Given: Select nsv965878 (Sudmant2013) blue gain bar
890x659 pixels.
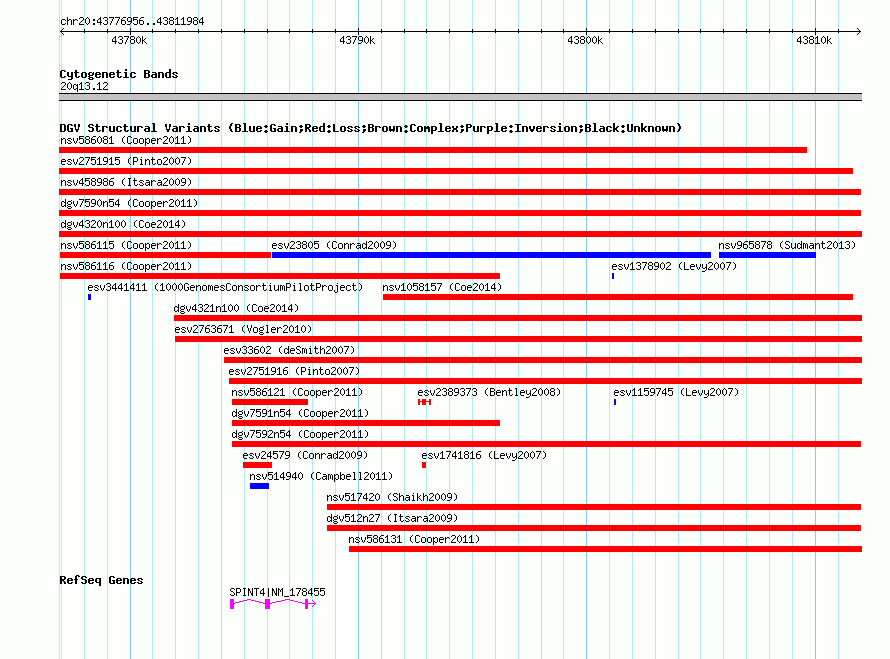Looking at the screenshot, I should [x=767, y=255].
